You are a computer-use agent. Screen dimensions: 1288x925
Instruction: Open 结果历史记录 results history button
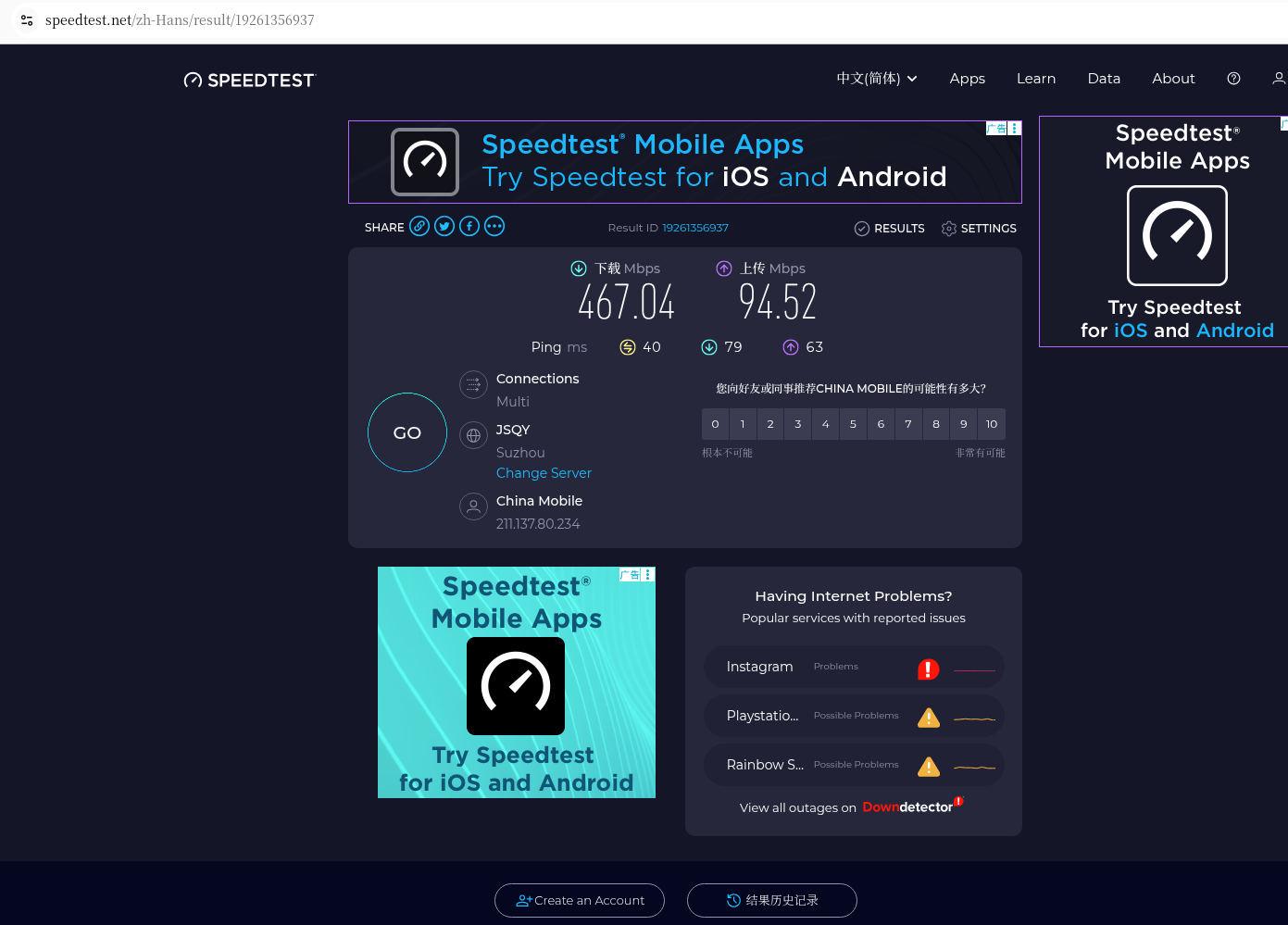pos(772,900)
